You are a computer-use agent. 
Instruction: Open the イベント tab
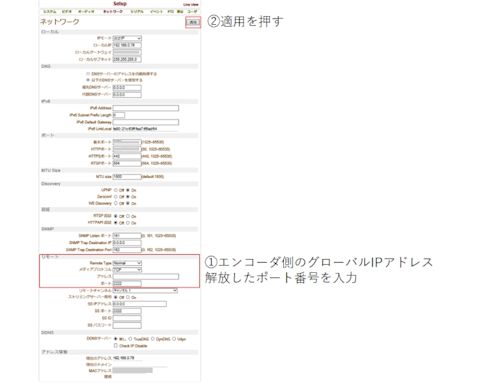[x=156, y=12]
